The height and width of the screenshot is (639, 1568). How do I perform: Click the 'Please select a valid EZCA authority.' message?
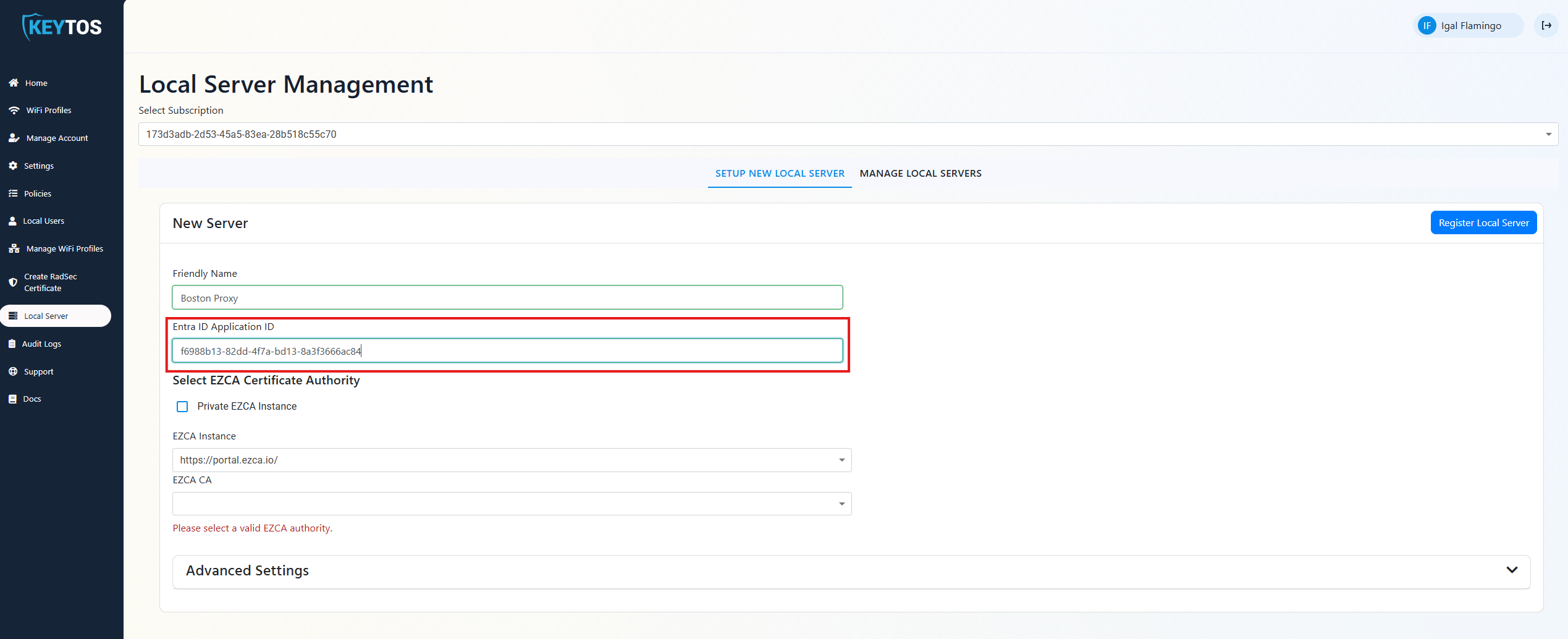tap(252, 528)
